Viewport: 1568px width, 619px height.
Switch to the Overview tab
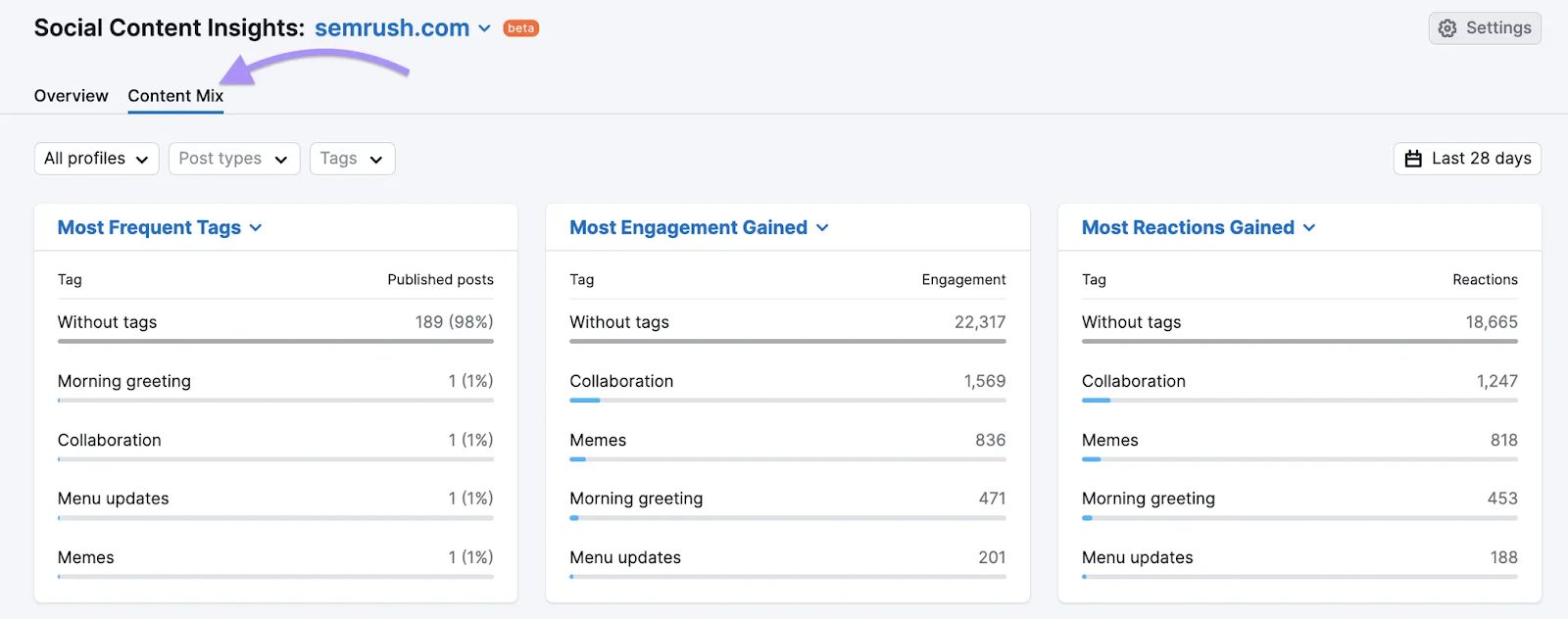tap(71, 96)
